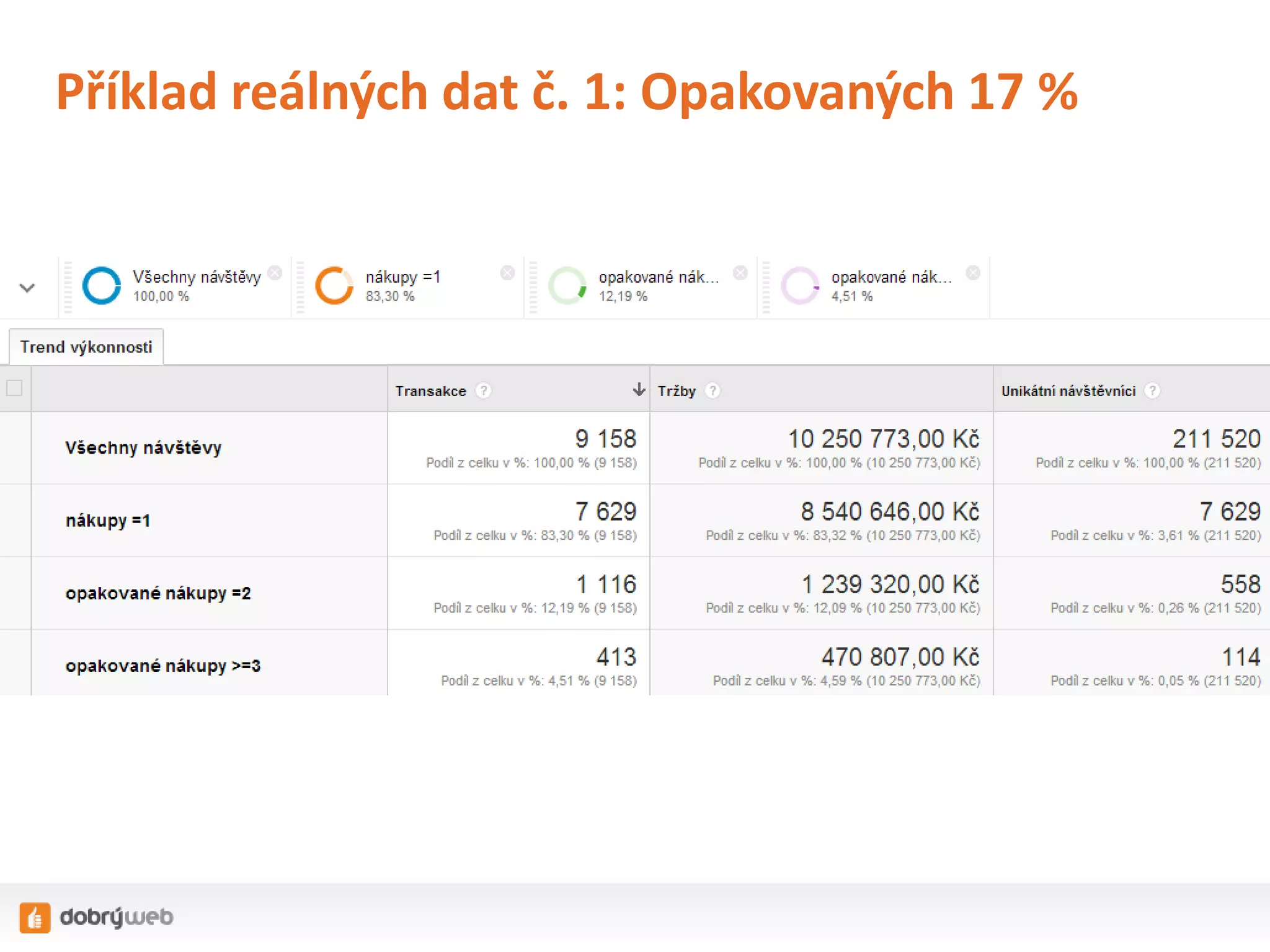The height and width of the screenshot is (952, 1270).
Task: Grab the 12,19 % segment drag handle
Action: pos(533,287)
